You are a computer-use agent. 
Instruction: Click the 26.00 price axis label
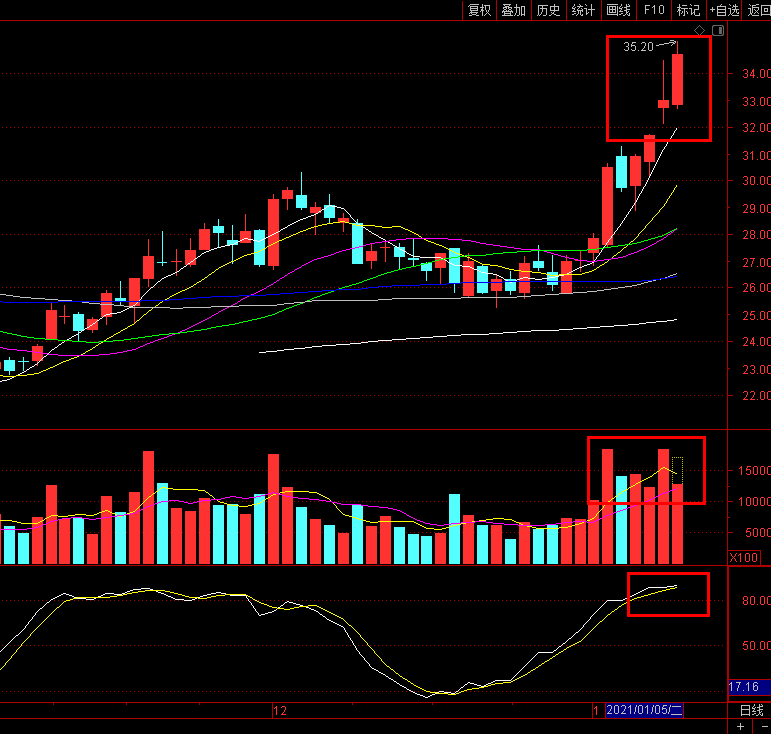tap(756, 288)
